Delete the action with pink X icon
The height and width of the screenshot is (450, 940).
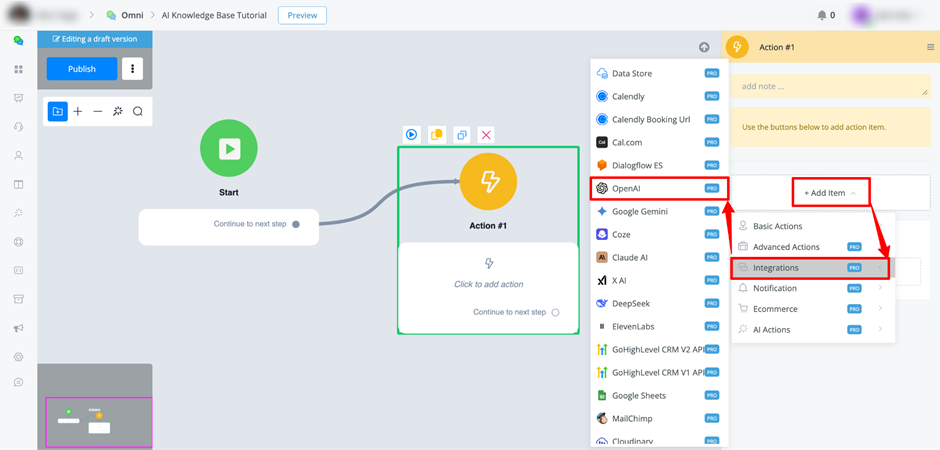coord(486,135)
